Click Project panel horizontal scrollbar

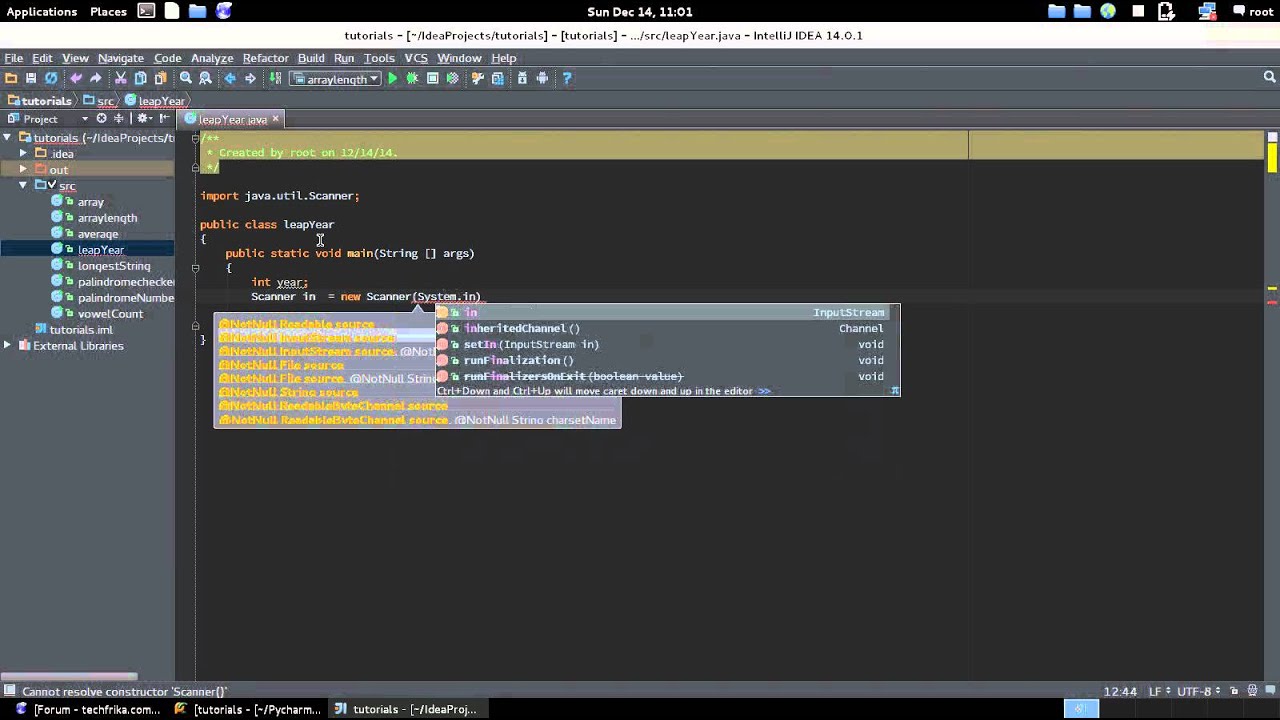click(x=69, y=677)
